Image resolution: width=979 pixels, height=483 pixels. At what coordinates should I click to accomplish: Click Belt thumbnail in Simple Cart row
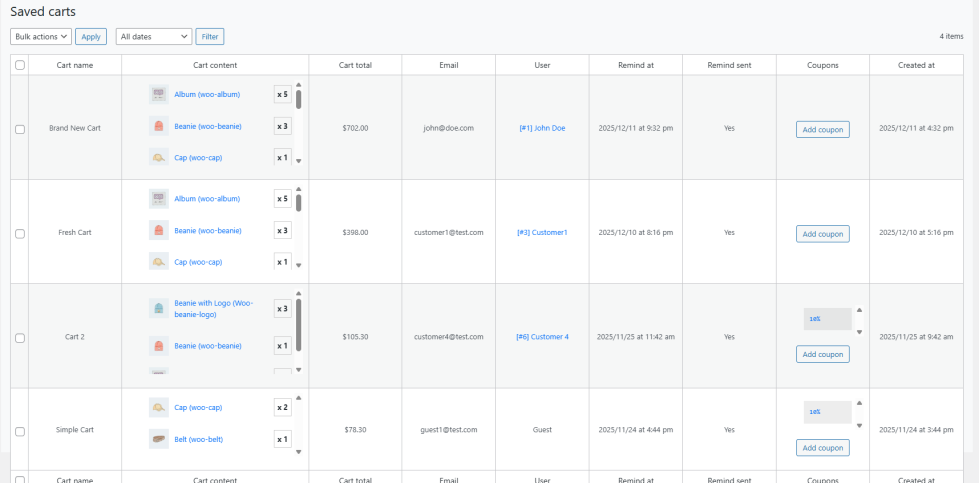159,439
